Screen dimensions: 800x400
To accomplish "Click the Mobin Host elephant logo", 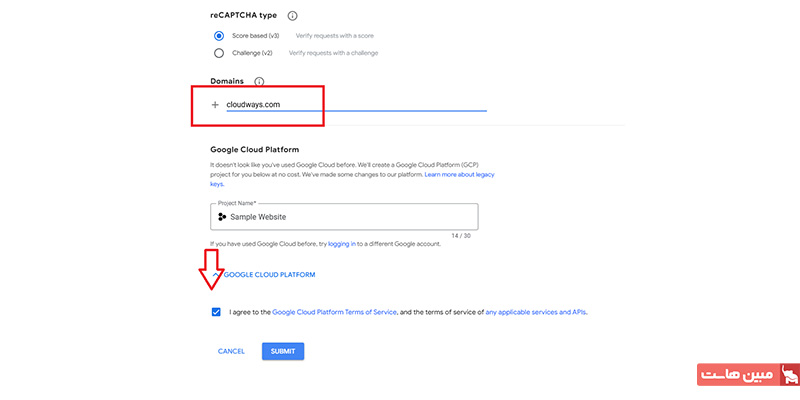I will pyautogui.click(x=788, y=374).
